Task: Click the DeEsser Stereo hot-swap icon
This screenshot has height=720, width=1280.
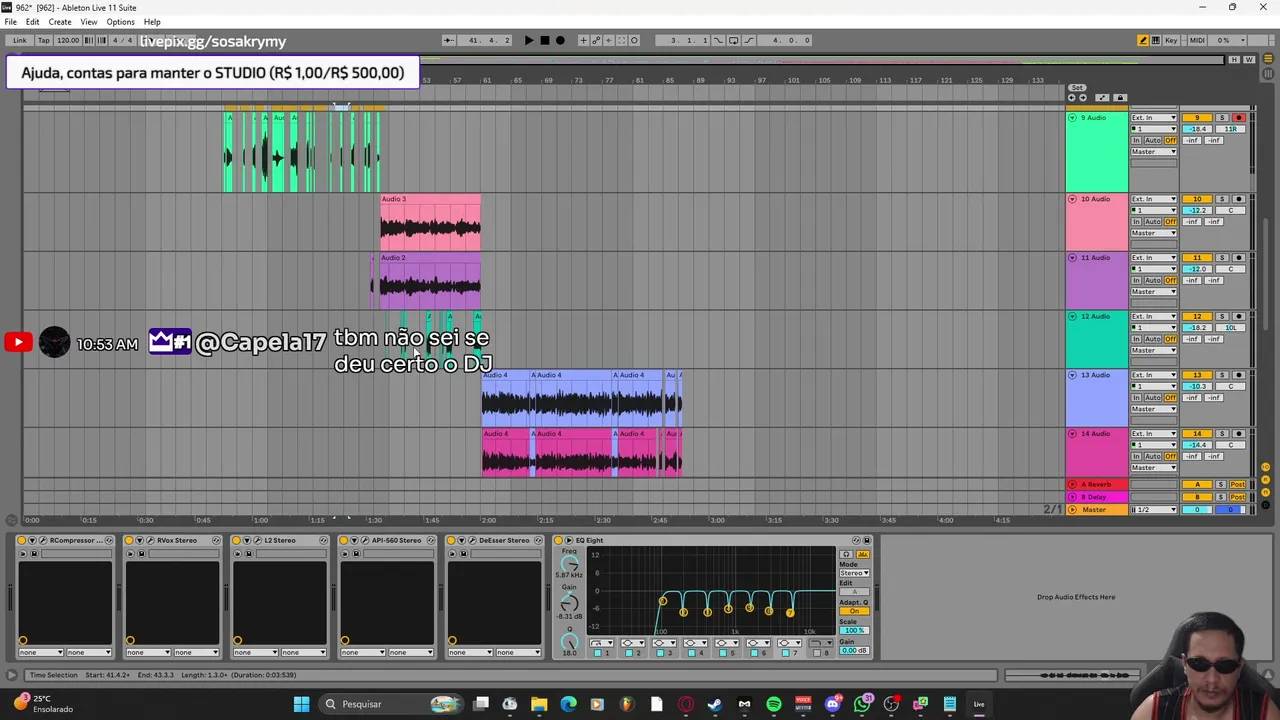Action: pyautogui.click(x=537, y=540)
